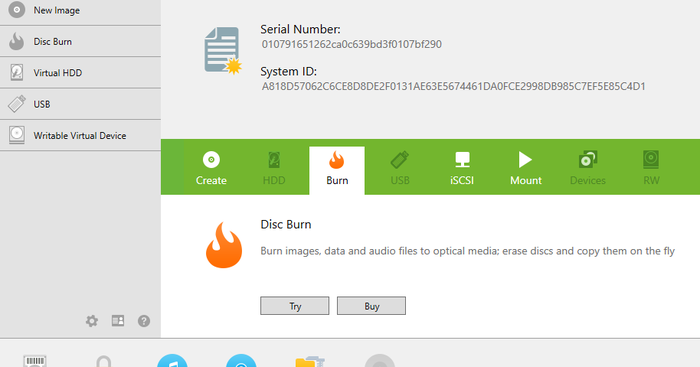Image resolution: width=700 pixels, height=367 pixels.
Task: Click the zipped folder icon in bottom bar
Action: pos(310,361)
